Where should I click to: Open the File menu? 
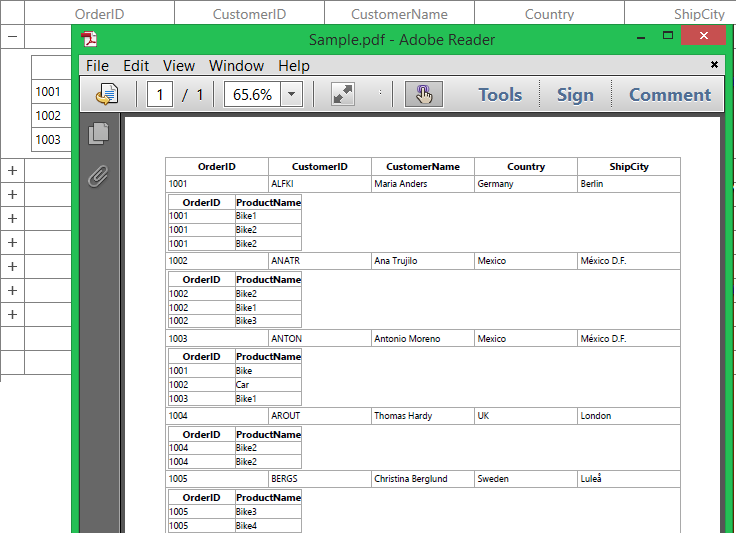[x=97, y=66]
